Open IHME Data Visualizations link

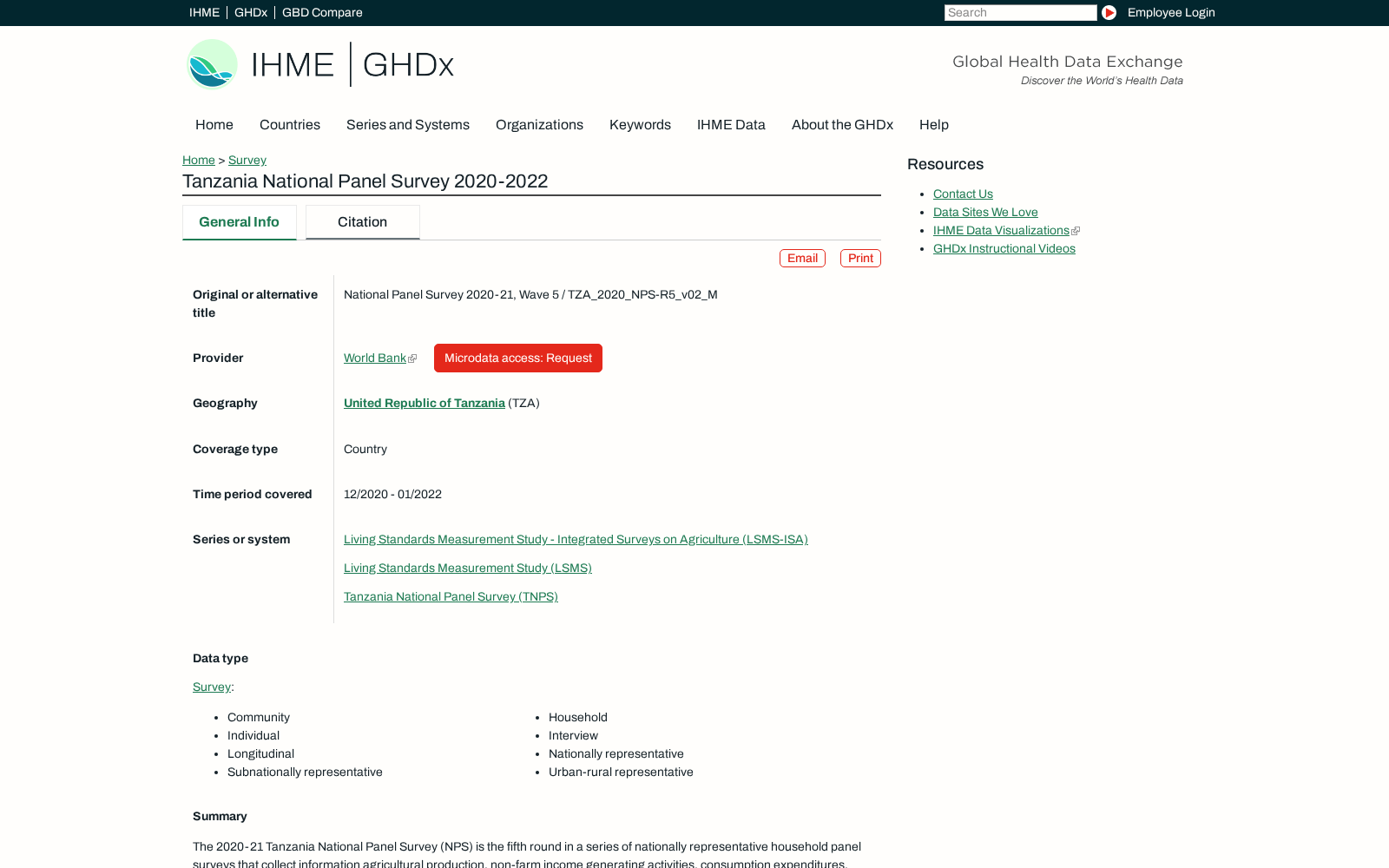coord(1001,231)
